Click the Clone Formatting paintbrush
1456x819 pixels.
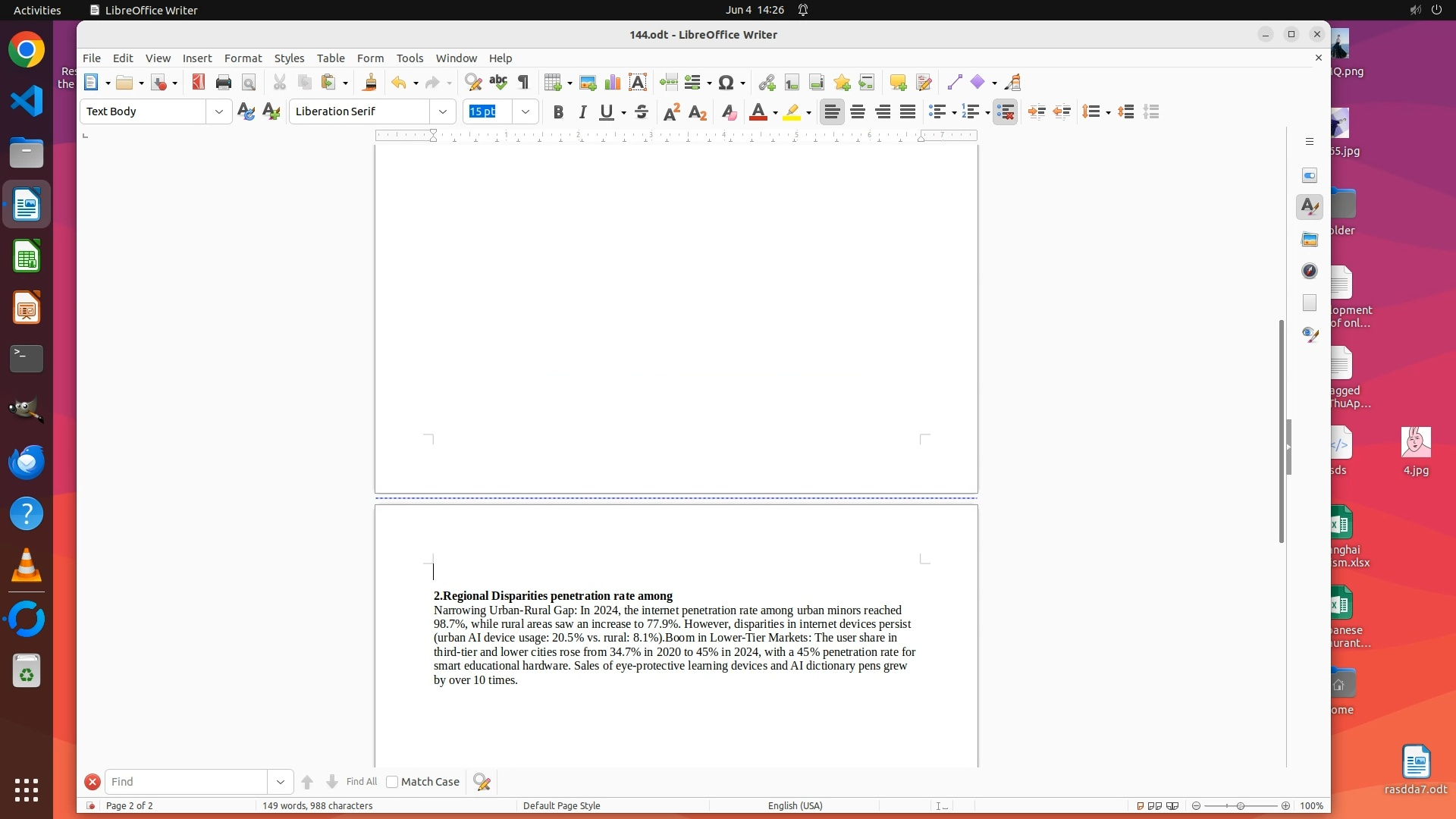point(370,82)
